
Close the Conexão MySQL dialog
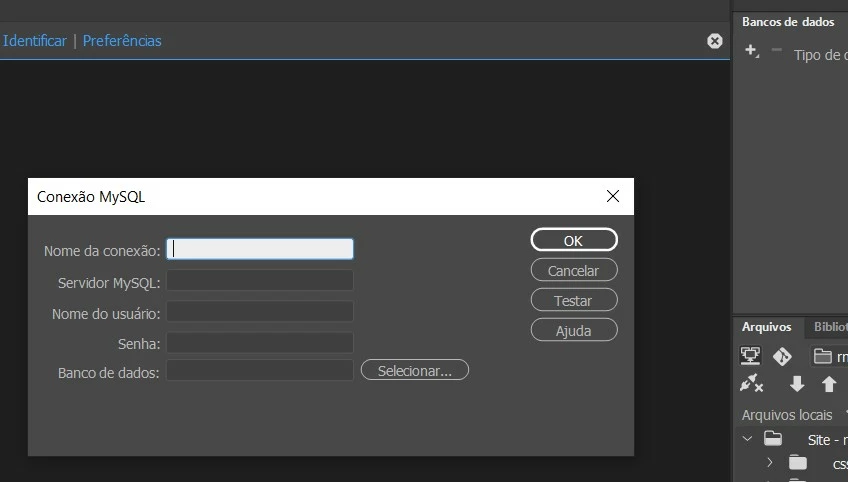point(613,196)
